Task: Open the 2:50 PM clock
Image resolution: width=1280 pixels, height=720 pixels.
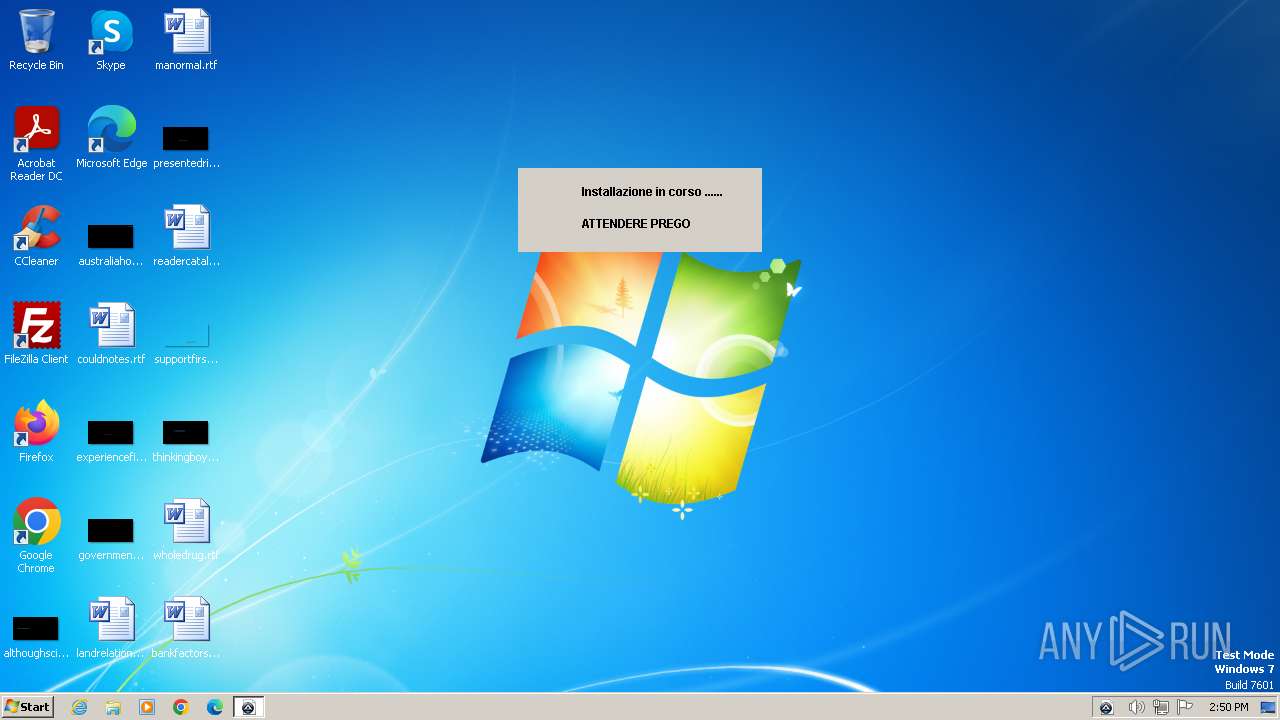Action: (1228, 708)
